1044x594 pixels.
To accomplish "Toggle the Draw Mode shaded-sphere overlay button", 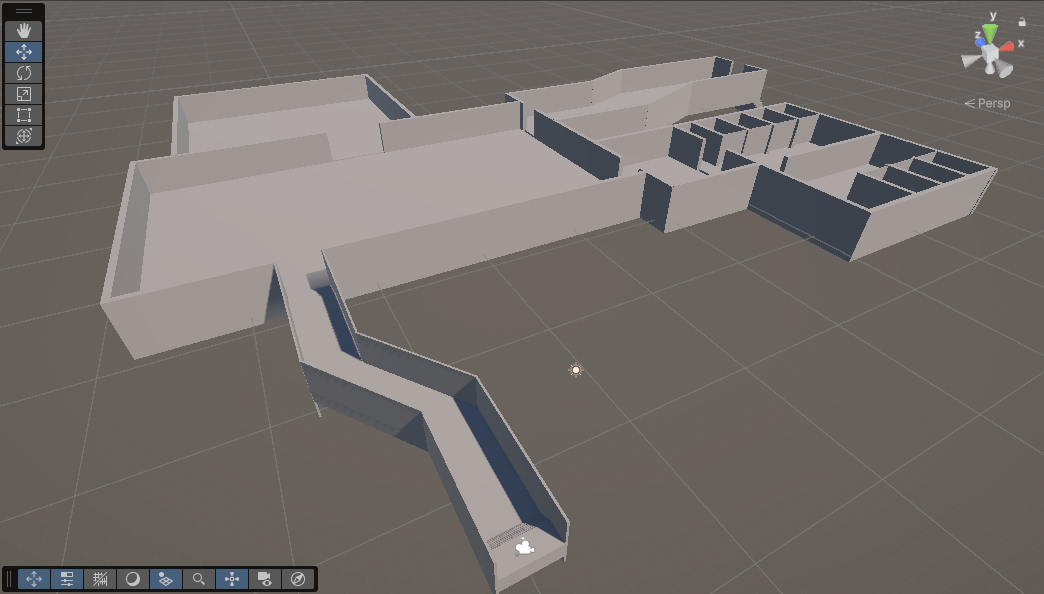I will pyautogui.click(x=132, y=579).
